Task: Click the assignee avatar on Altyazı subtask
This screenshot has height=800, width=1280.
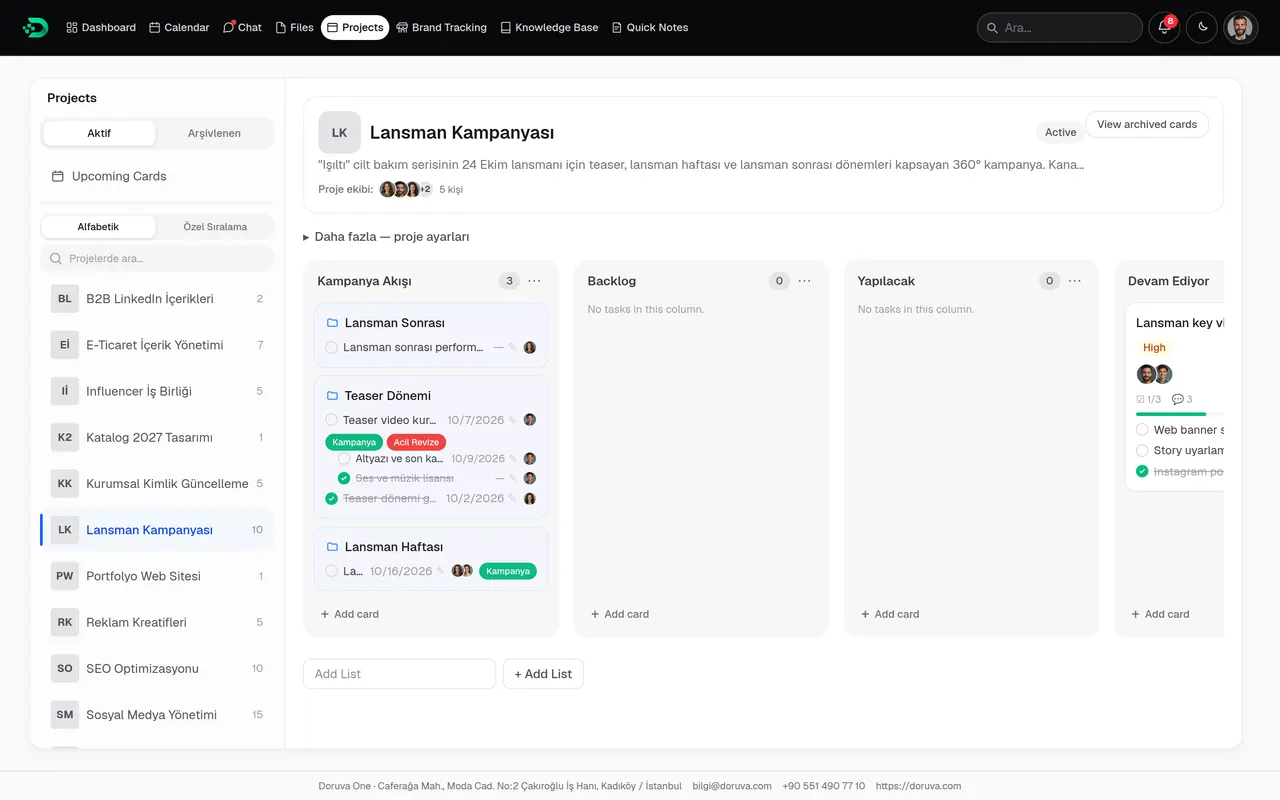Action: click(x=530, y=459)
